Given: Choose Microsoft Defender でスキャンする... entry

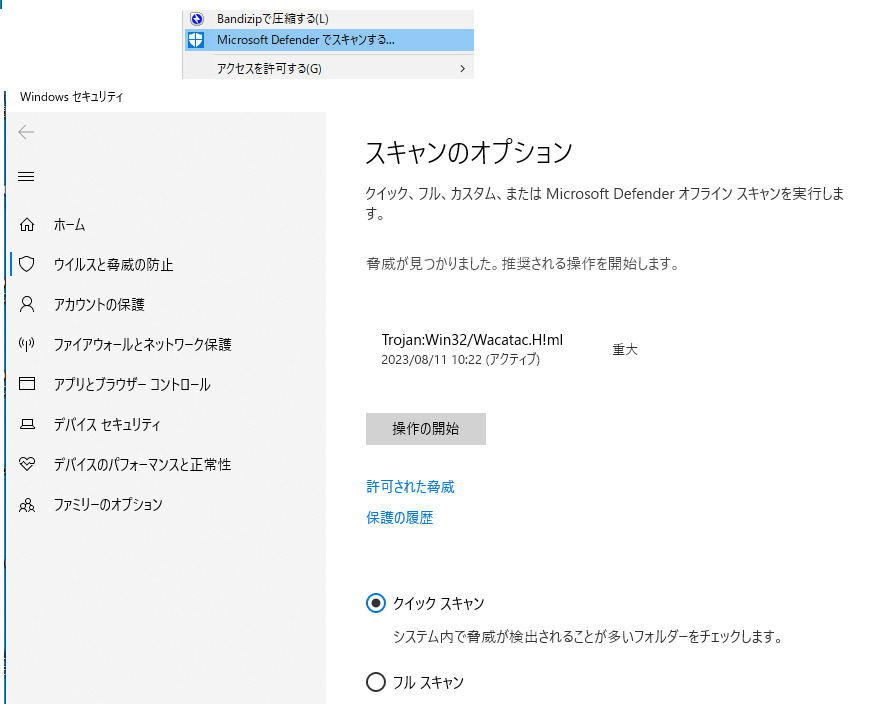Looking at the screenshot, I should [x=329, y=40].
